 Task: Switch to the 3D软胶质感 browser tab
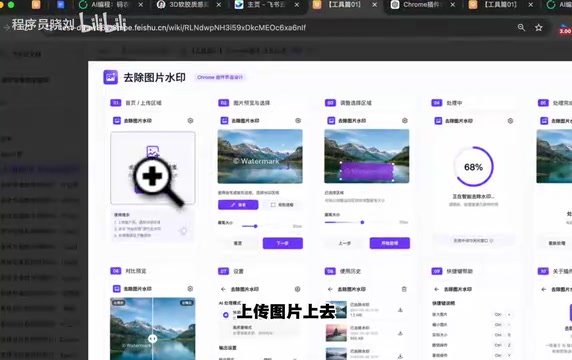pyautogui.click(x=188, y=5)
